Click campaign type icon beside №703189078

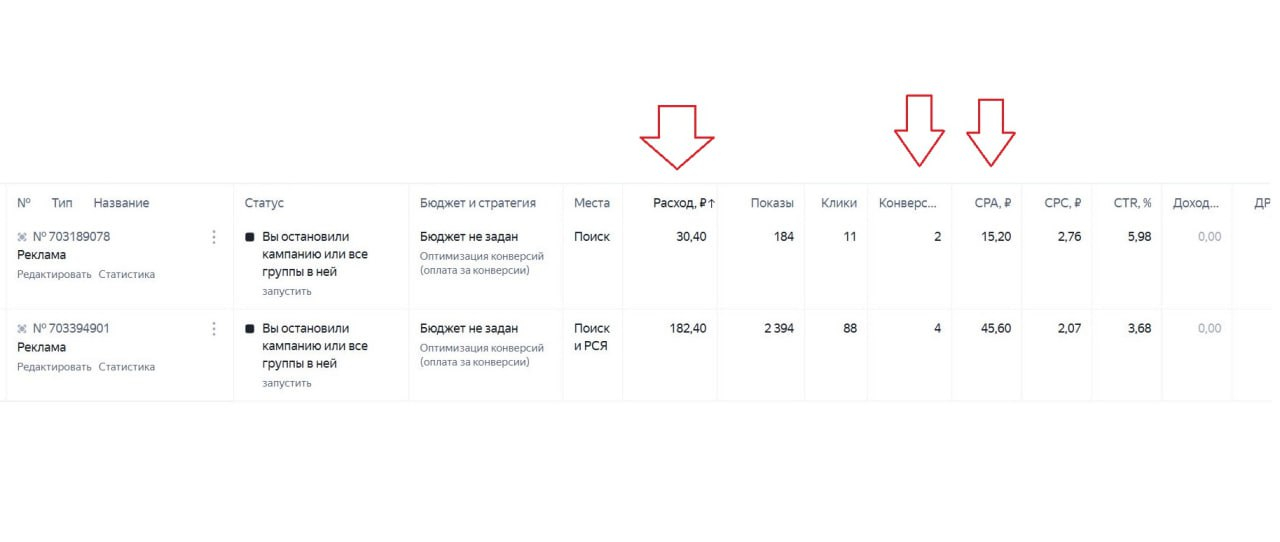click(x=22, y=237)
